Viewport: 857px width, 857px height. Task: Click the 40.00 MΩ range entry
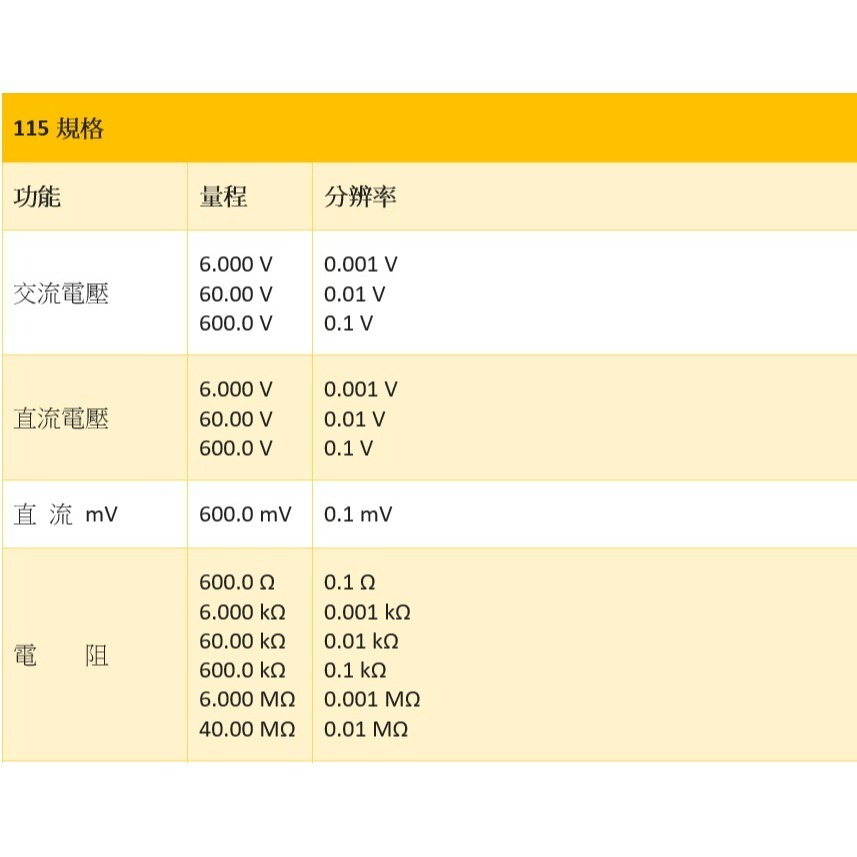245,729
